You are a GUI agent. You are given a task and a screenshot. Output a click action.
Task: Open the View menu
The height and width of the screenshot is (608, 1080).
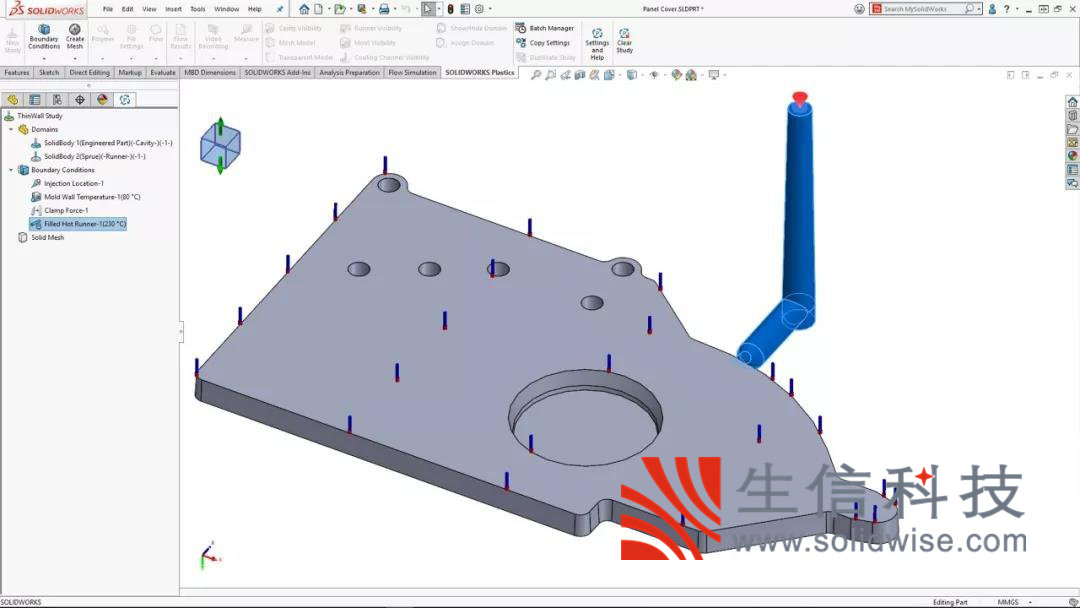149,9
